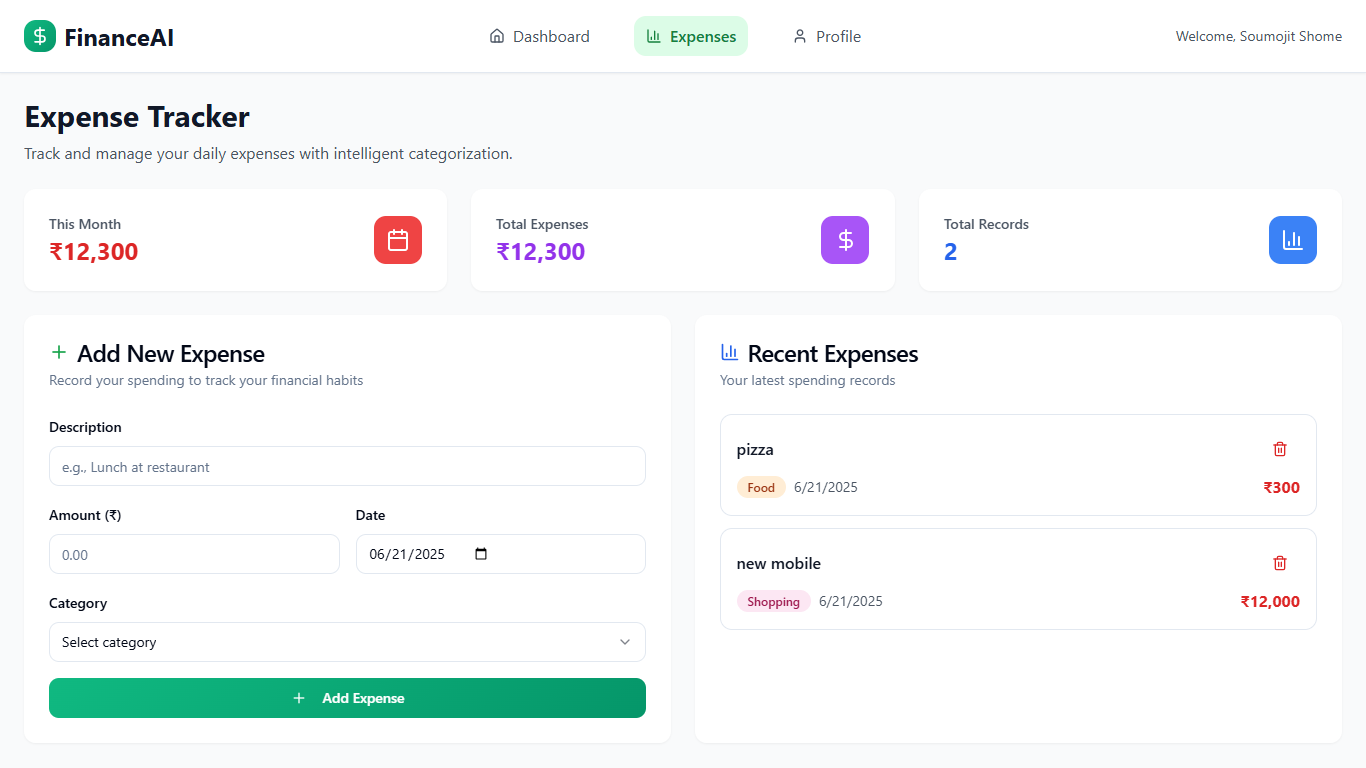Screen dimensions: 1366x768
Task: Open the date picker calendar icon
Action: [481, 554]
